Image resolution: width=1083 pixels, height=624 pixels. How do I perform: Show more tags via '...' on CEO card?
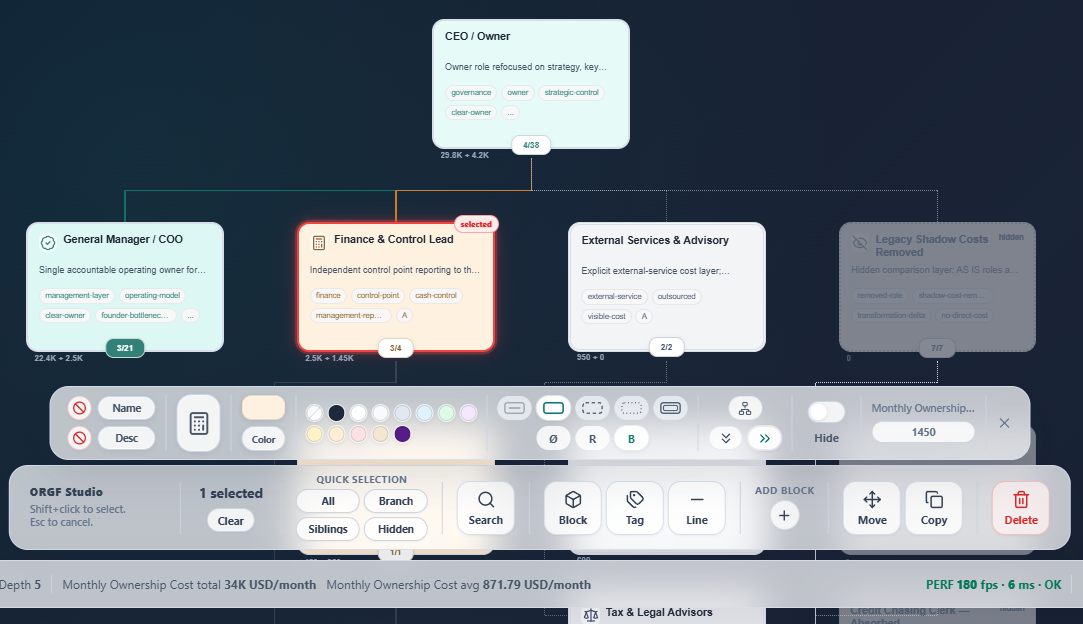coord(510,113)
